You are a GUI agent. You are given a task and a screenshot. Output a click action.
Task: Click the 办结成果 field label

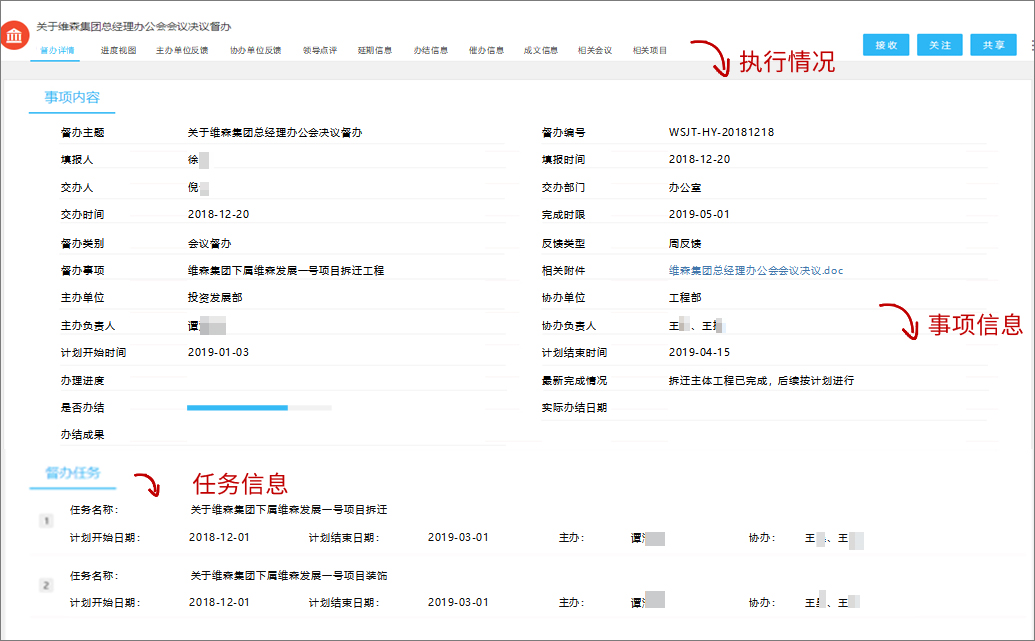coord(83,435)
